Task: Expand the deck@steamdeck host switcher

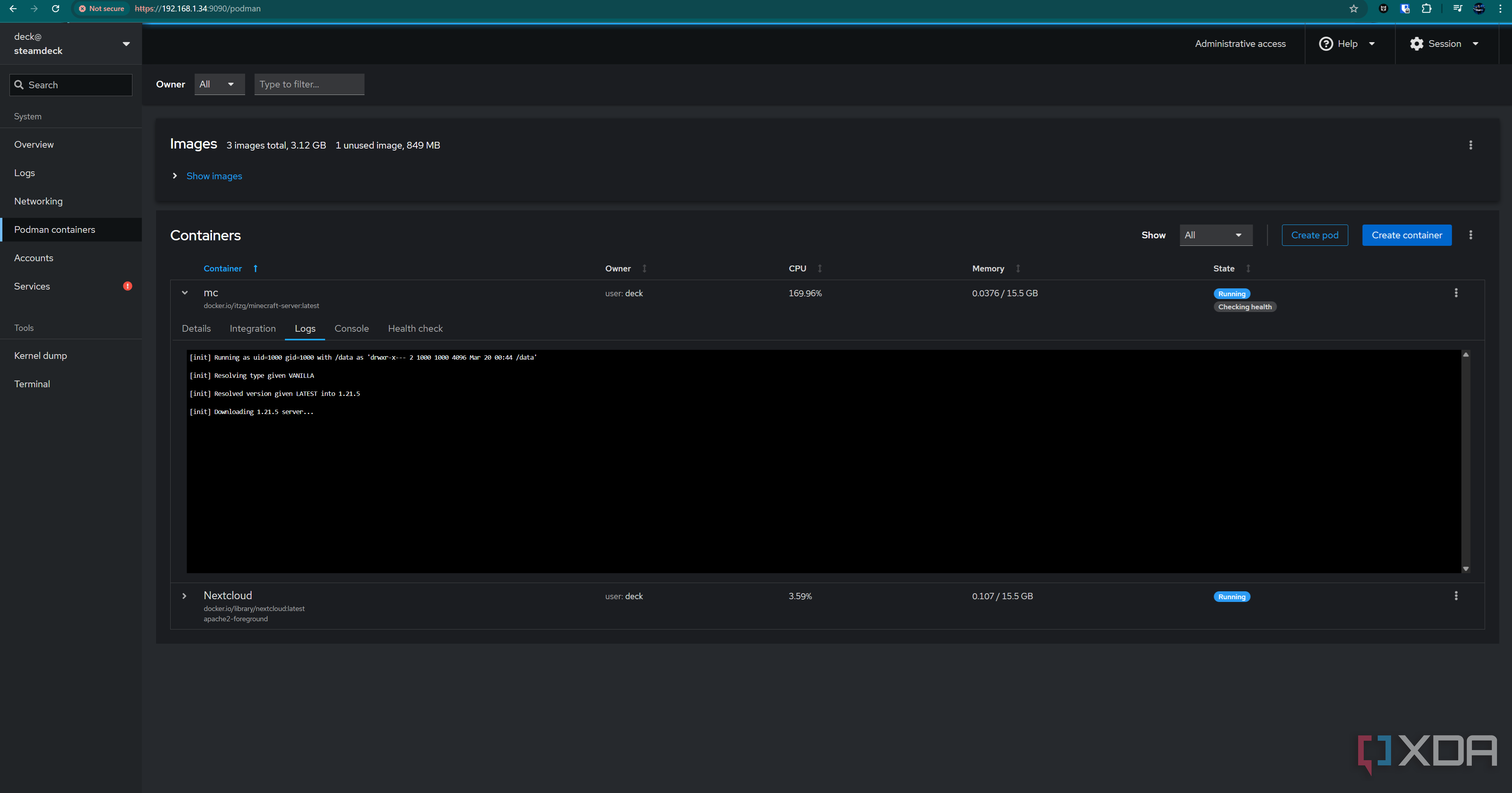Action: (71, 44)
